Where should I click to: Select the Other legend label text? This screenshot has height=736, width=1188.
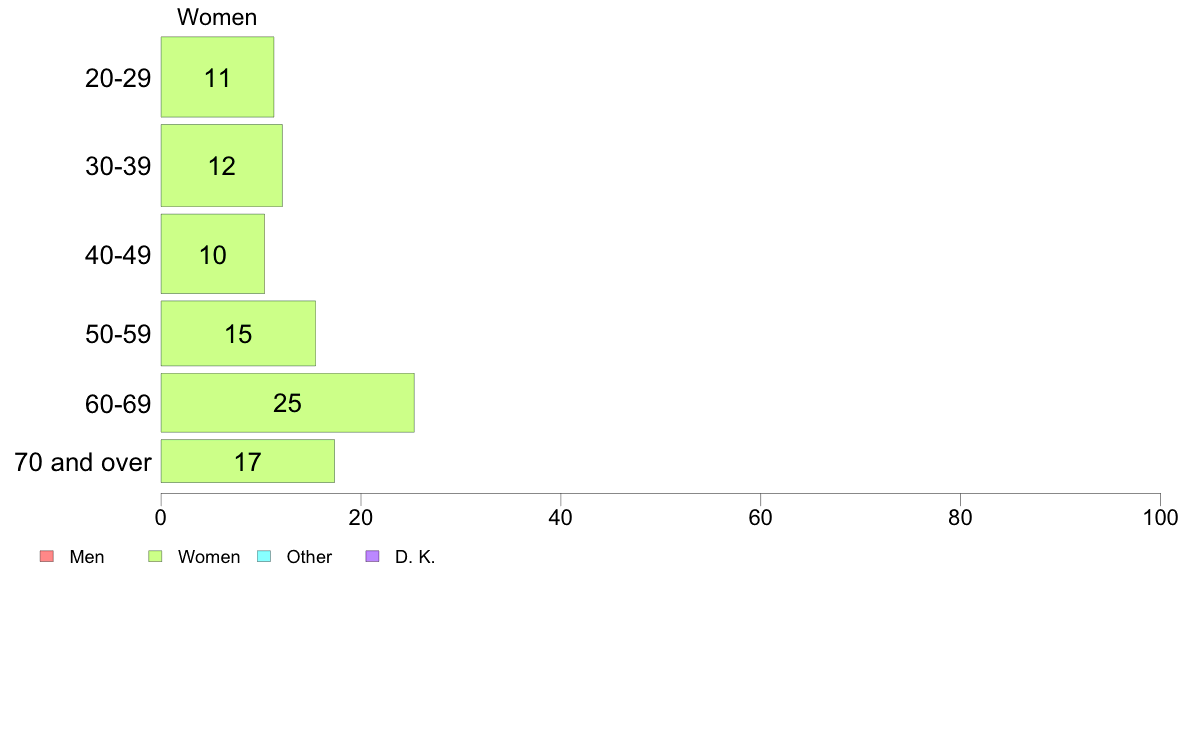pyautogui.click(x=309, y=557)
